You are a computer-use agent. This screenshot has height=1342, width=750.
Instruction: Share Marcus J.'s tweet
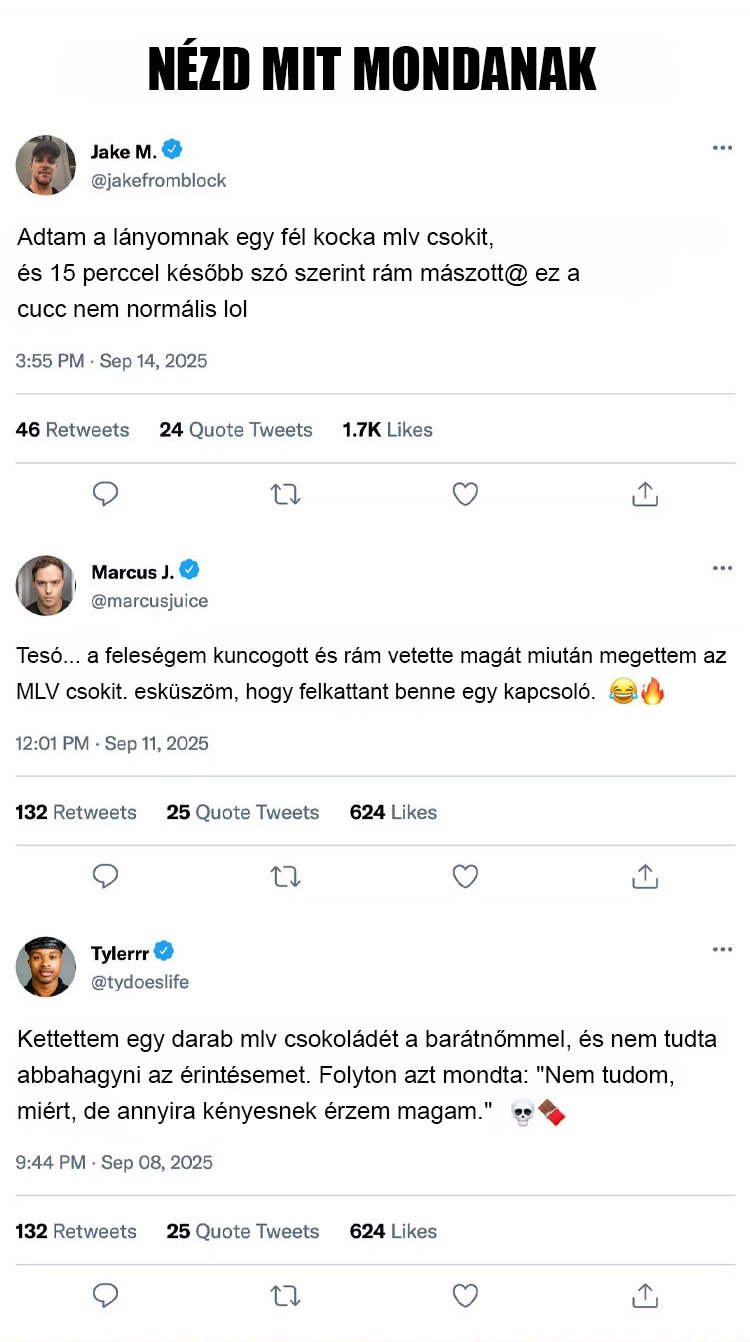pyautogui.click(x=645, y=877)
